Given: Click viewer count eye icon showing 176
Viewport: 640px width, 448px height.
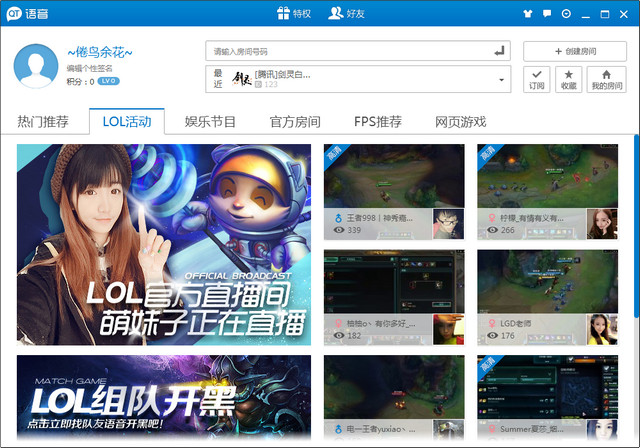Looking at the screenshot, I should pyautogui.click(x=492, y=335).
